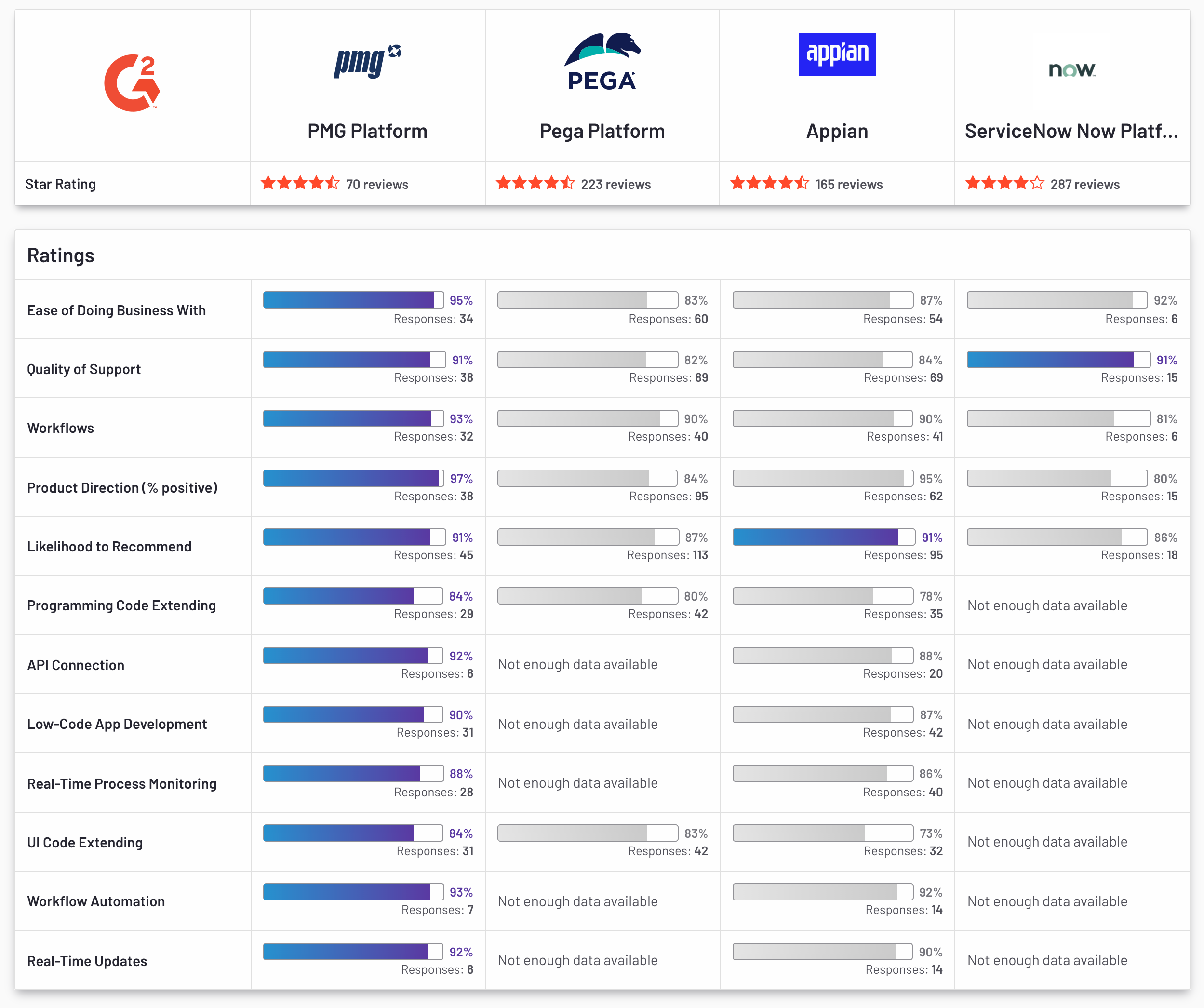
Task: Click PMG Workflows 93% value
Action: tap(461, 419)
